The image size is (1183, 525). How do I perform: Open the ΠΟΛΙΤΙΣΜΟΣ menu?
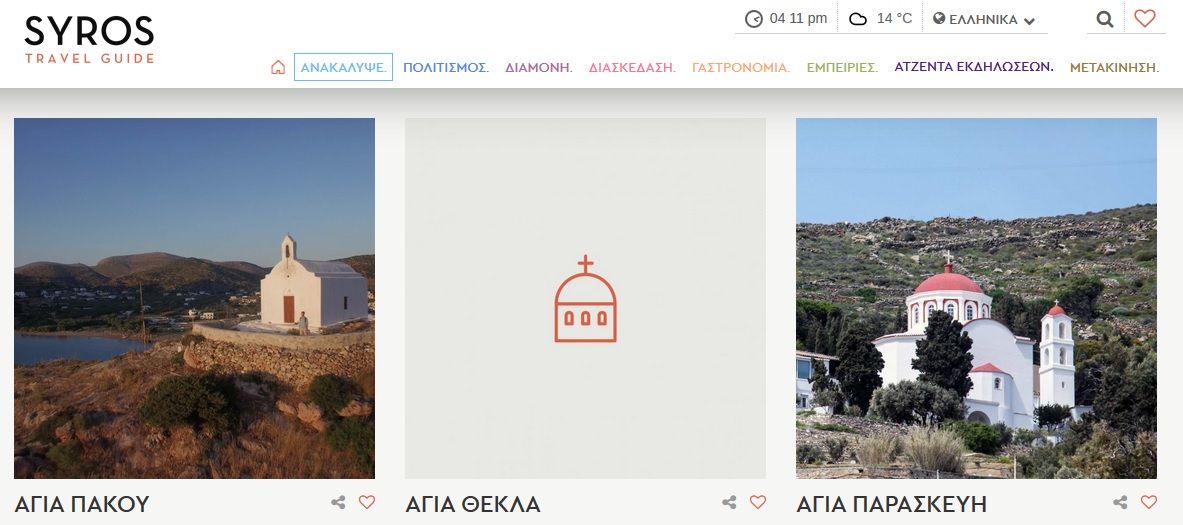445,68
